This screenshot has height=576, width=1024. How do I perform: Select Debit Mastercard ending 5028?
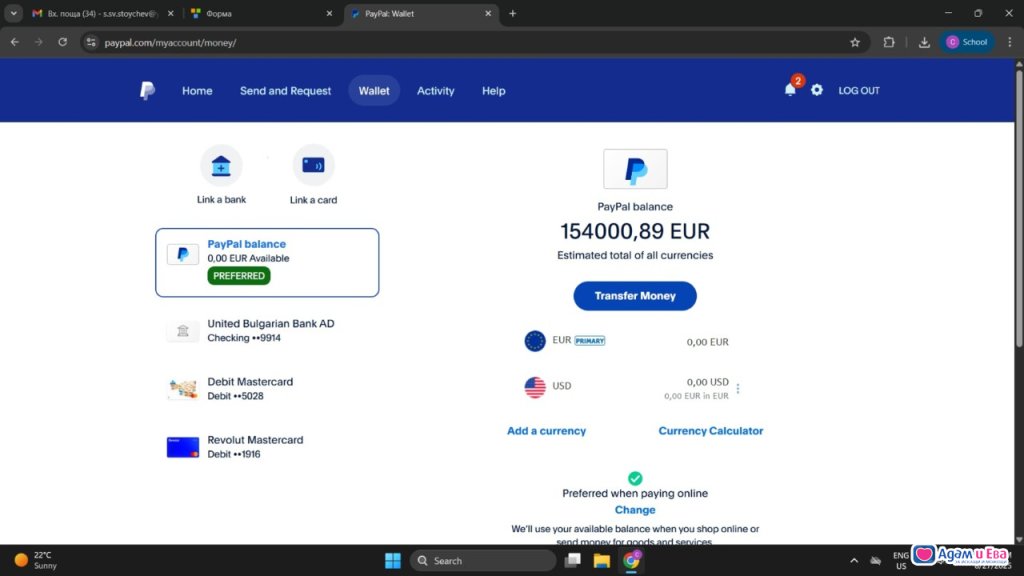point(267,389)
